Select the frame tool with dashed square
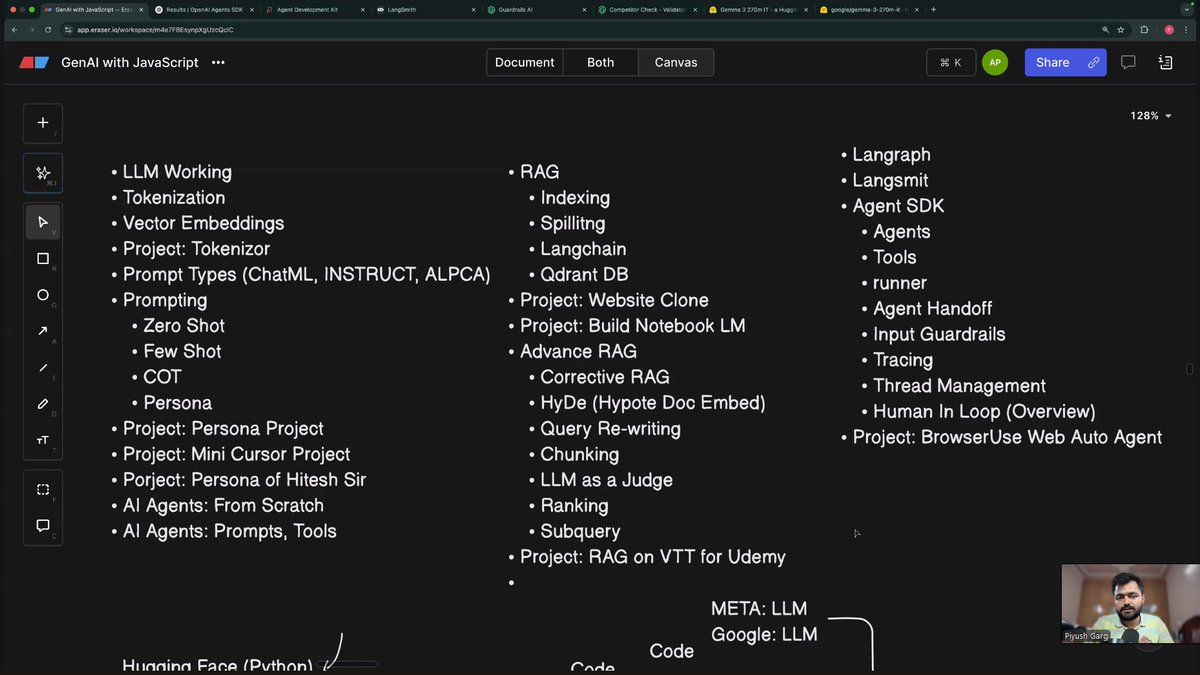 click(43, 489)
